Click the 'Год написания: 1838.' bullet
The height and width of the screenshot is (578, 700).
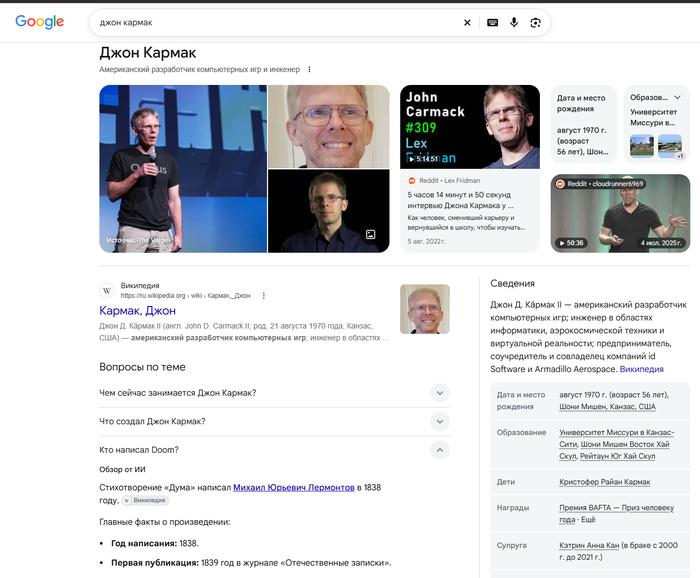click(155, 543)
